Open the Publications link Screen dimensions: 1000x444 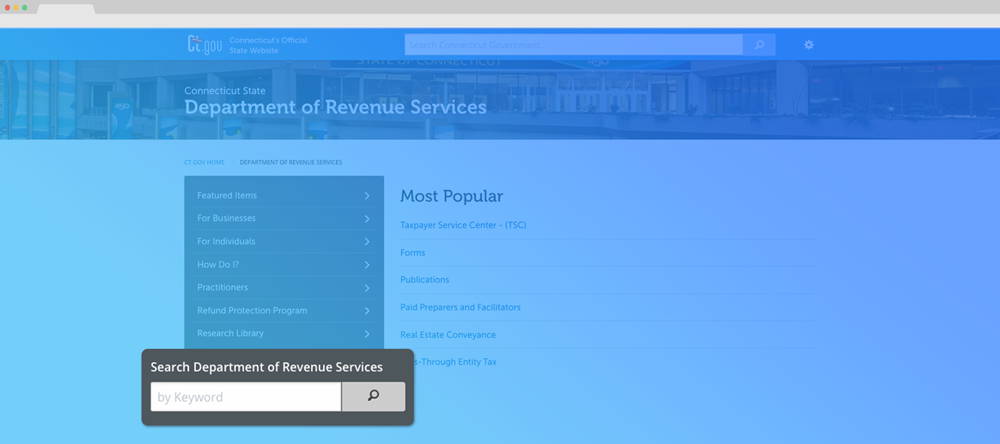click(x=425, y=280)
